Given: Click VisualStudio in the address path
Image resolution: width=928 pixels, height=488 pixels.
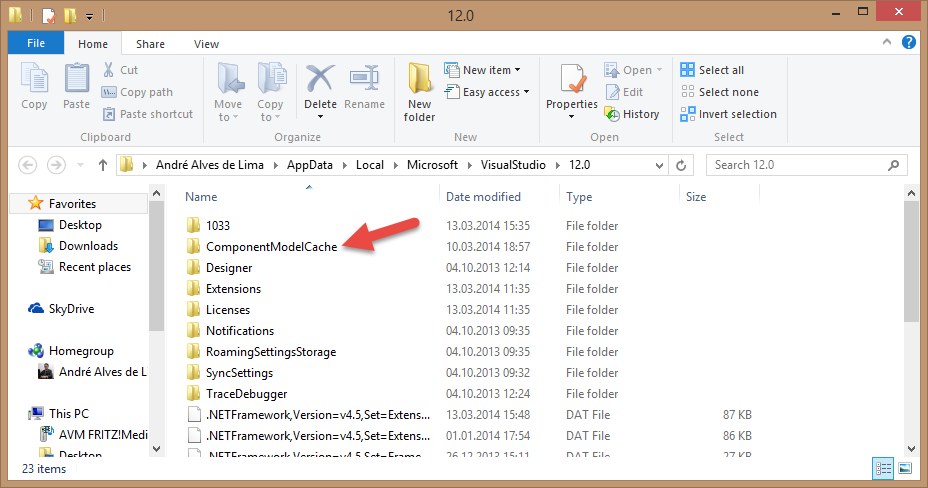Looking at the screenshot, I should (513, 165).
